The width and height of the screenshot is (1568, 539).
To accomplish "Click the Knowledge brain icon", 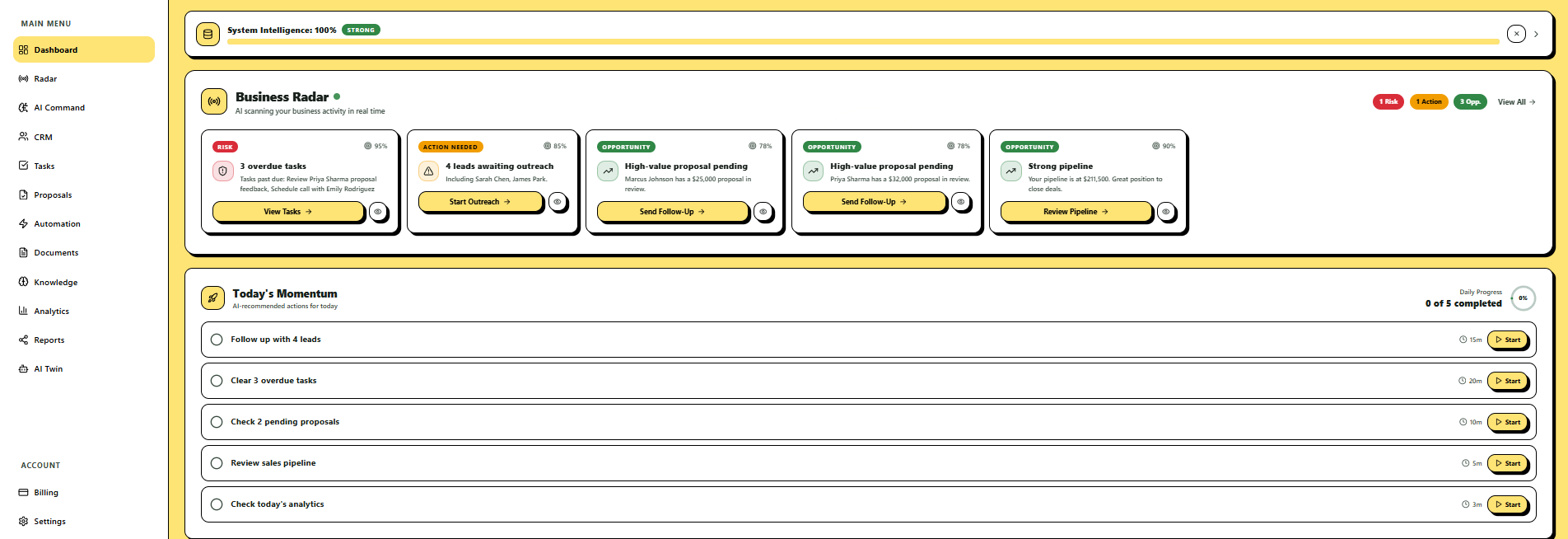I will 23,282.
